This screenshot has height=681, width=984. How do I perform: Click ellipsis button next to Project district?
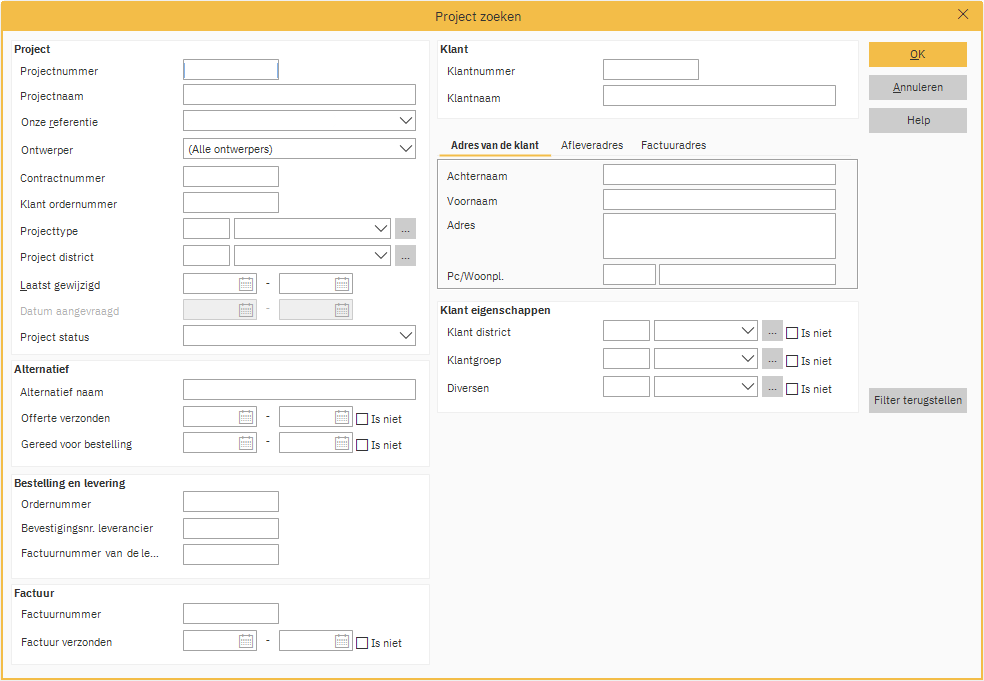[405, 256]
